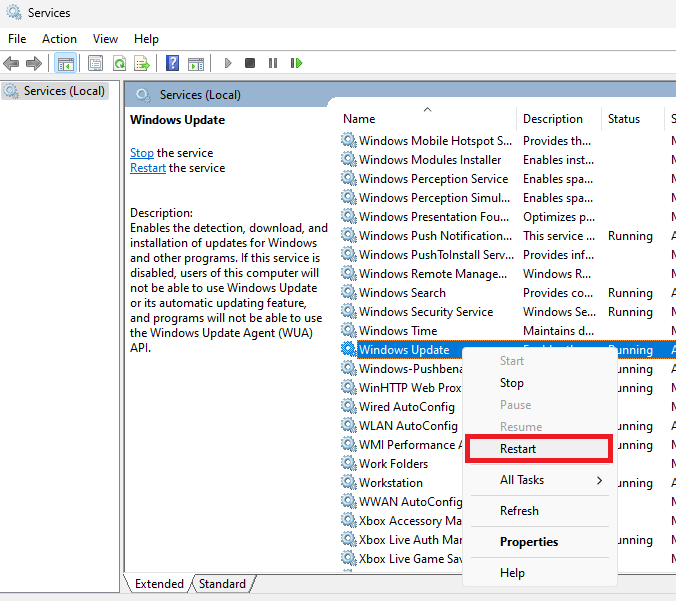Click the Stop the service link

coord(141,153)
